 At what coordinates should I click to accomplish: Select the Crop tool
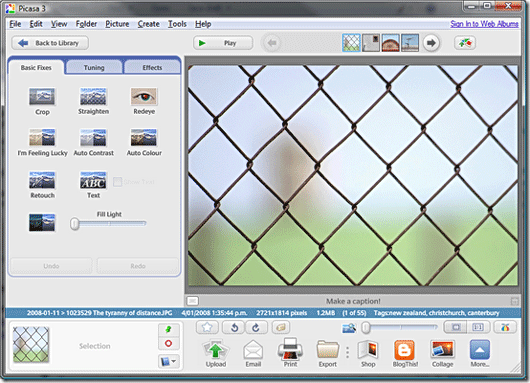(x=42, y=101)
